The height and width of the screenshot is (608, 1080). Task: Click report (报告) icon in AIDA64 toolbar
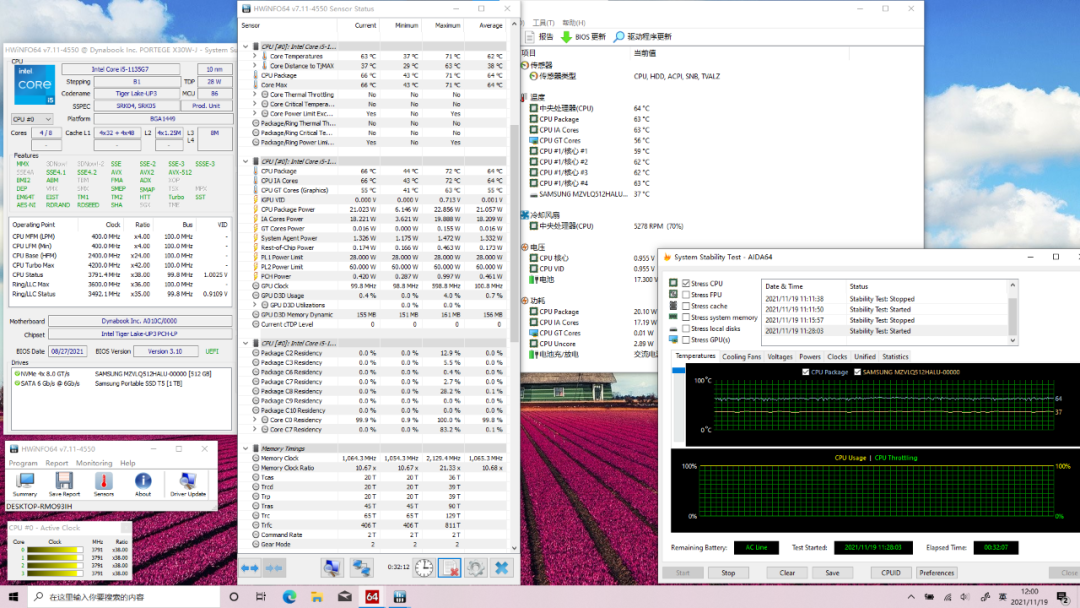click(x=530, y=36)
